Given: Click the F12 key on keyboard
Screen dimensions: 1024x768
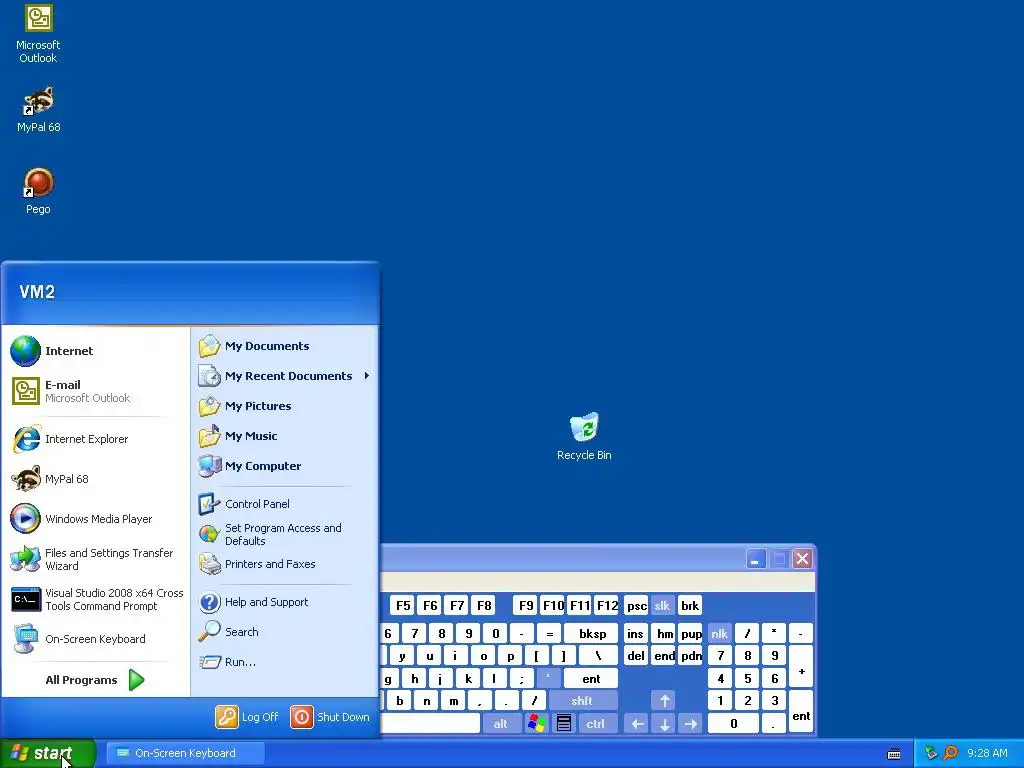Looking at the screenshot, I should 607,606.
